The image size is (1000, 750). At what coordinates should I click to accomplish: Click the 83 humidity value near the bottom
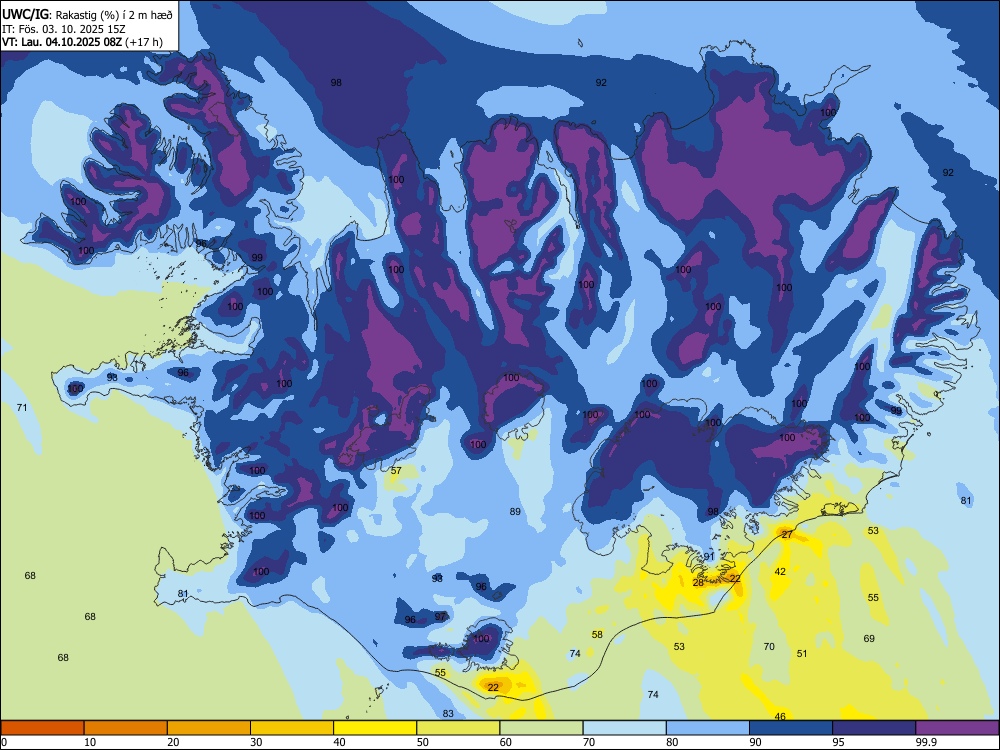coord(448,714)
